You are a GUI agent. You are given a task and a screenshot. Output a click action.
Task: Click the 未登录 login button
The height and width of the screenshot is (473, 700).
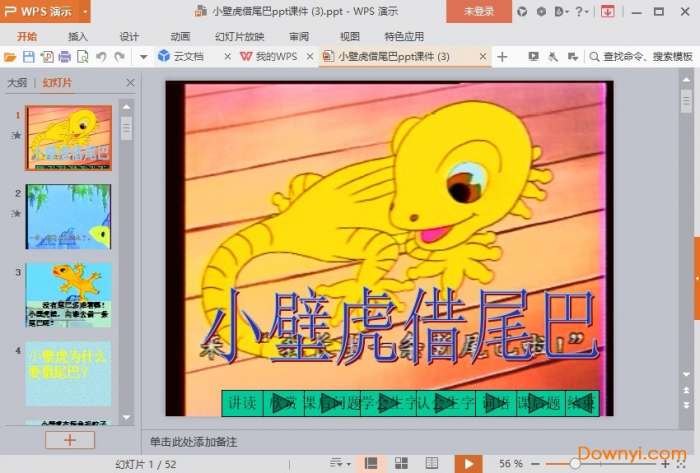479,11
